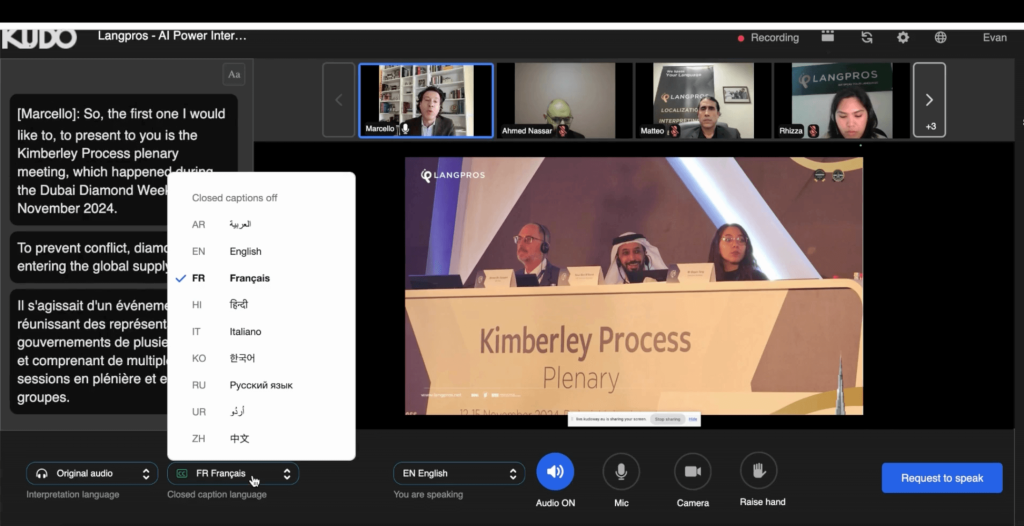Screen dimensions: 1024x526
Task: Click Stop sharing in the sharing bar
Action: coord(667,419)
